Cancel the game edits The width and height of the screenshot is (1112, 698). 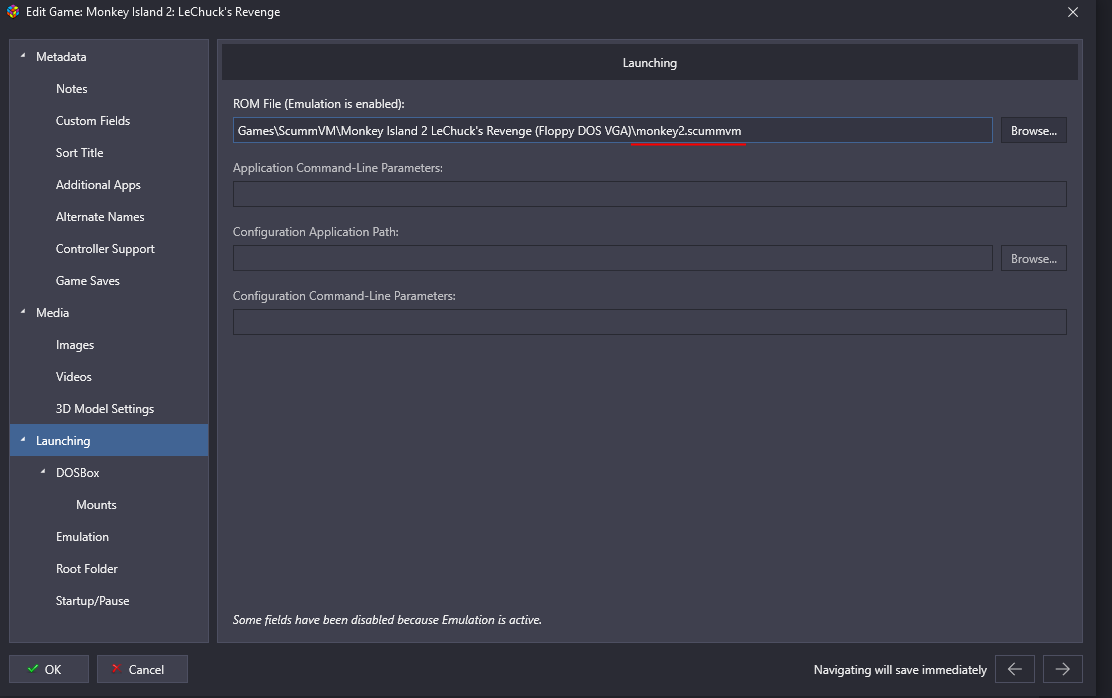(x=142, y=669)
